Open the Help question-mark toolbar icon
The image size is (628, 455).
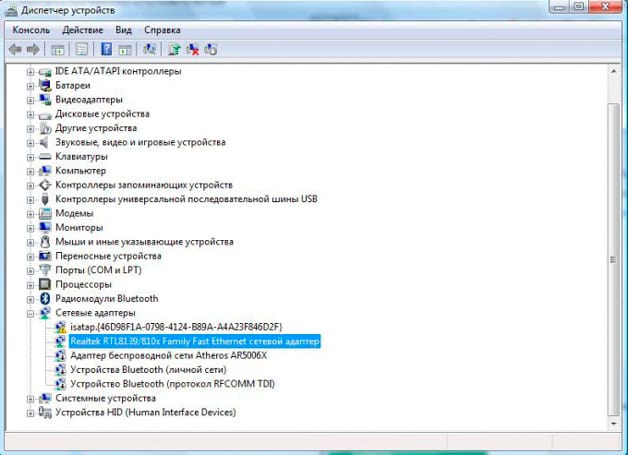coord(106,49)
